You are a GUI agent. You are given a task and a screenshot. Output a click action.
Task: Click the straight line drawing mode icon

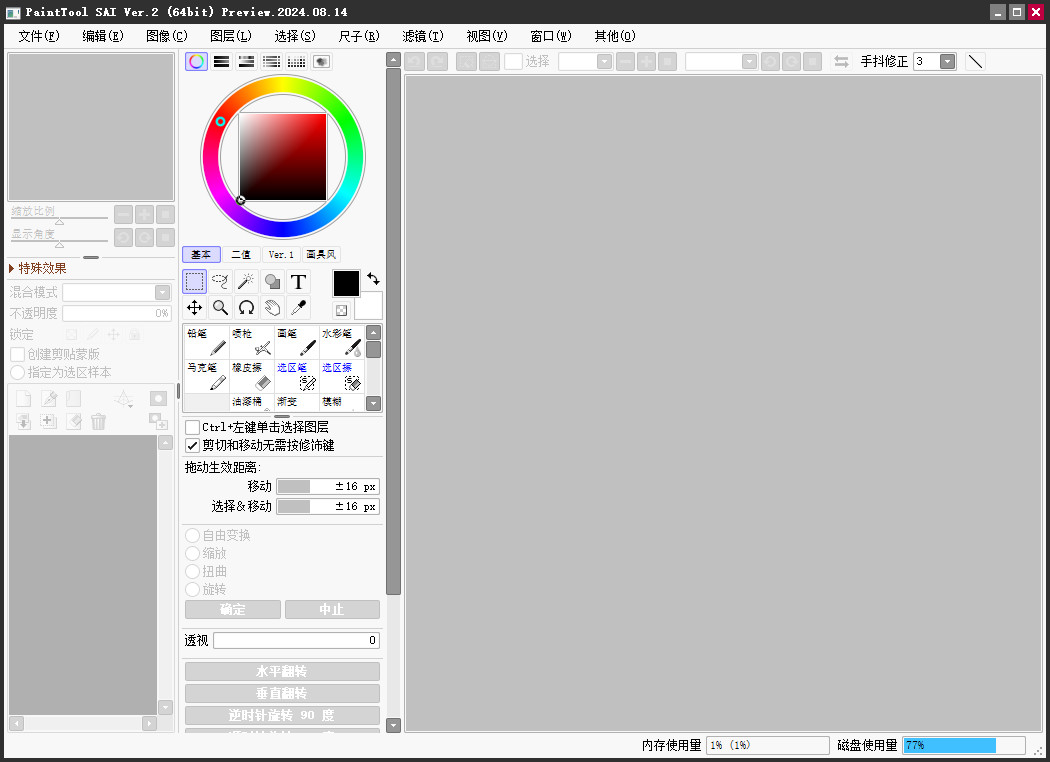(x=976, y=62)
